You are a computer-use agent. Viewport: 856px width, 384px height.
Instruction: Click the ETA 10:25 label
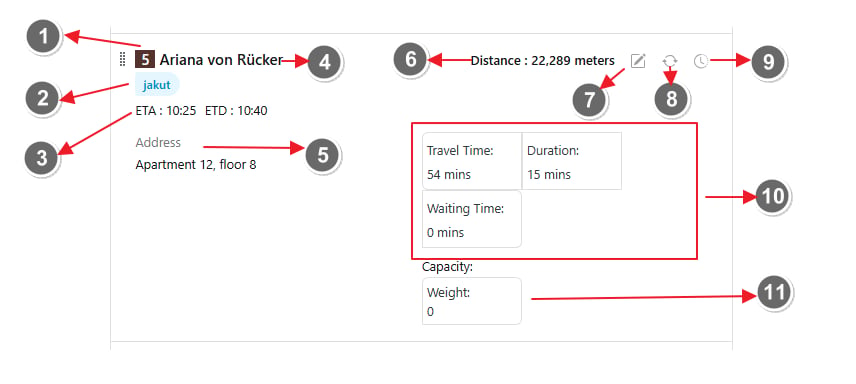166,111
